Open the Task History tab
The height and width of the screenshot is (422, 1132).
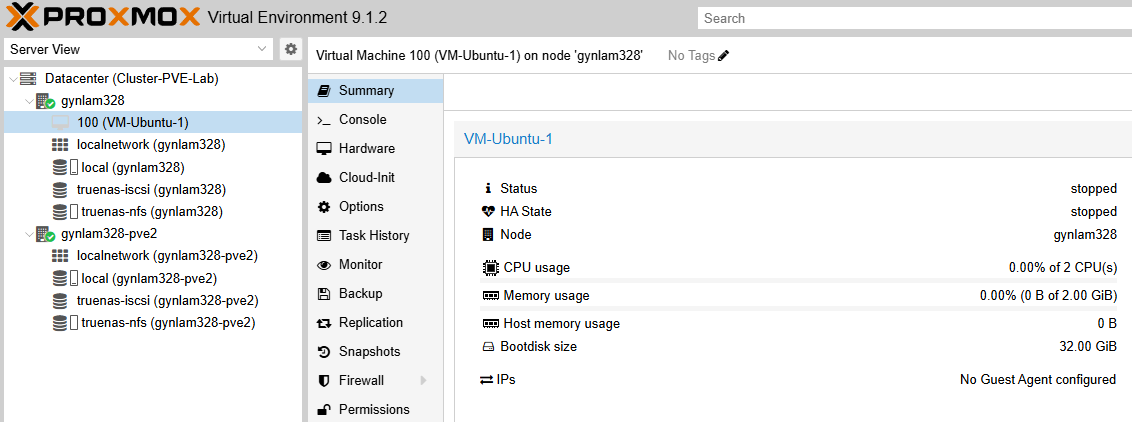pyautogui.click(x=375, y=236)
